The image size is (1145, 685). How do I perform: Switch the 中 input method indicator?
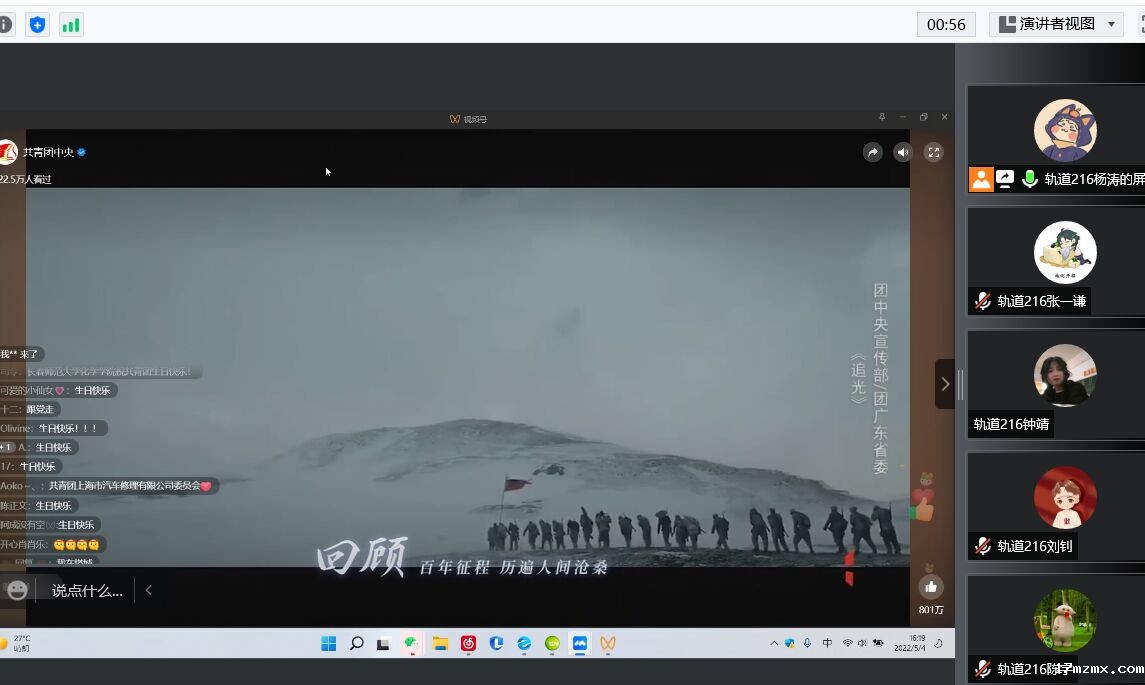pyautogui.click(x=827, y=643)
